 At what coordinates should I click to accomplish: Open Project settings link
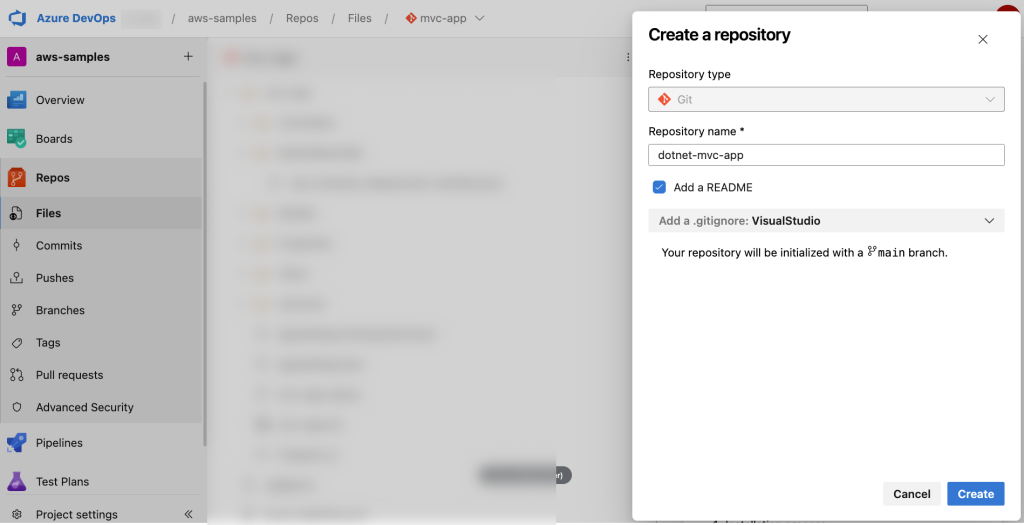coord(76,515)
